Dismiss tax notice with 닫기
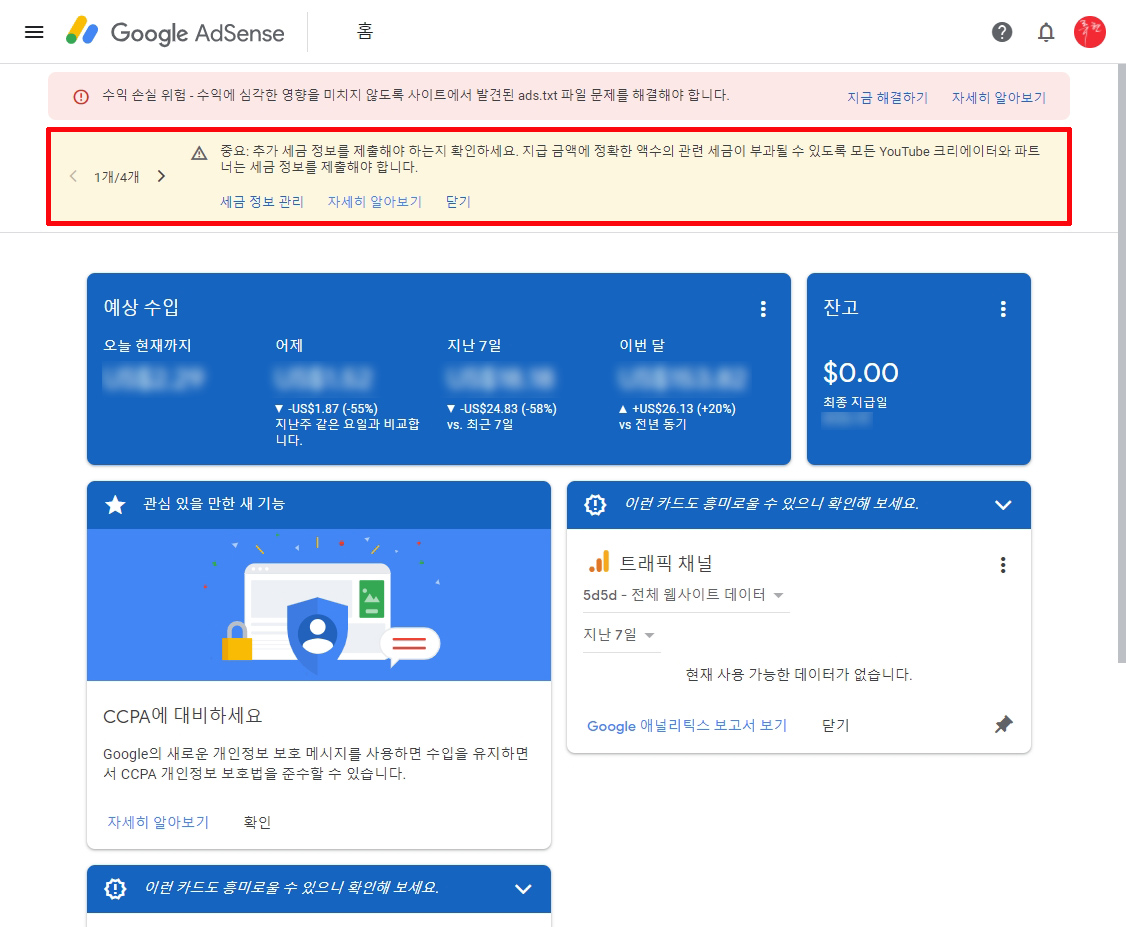Screen dimensions: 1126x927 pos(458,202)
